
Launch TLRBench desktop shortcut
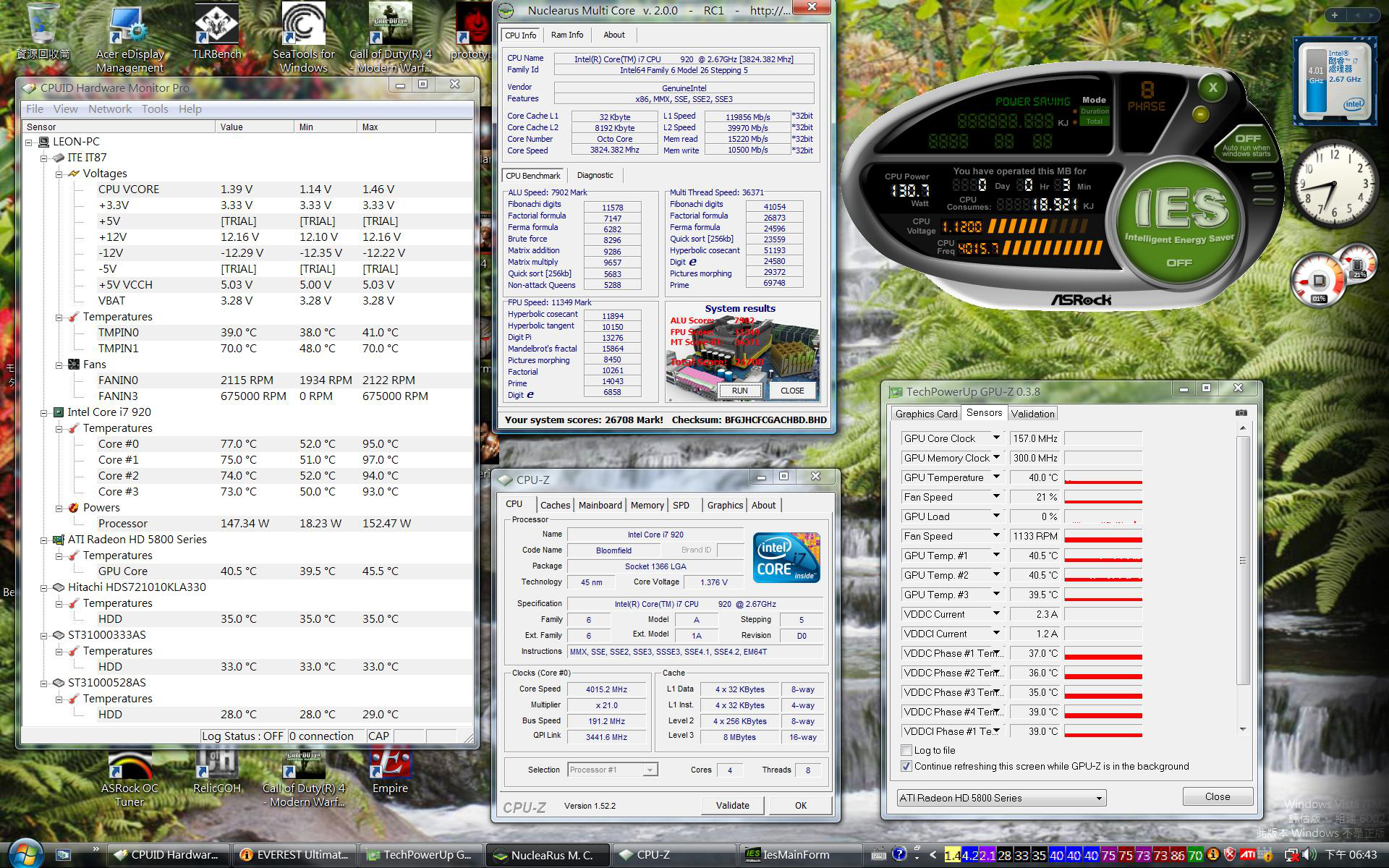(217, 30)
